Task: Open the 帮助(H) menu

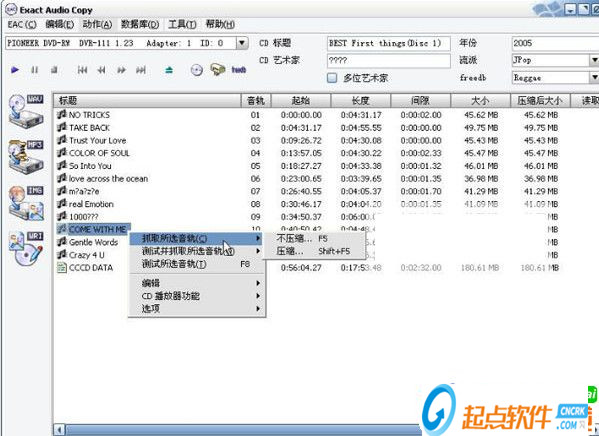Action: tap(220, 25)
